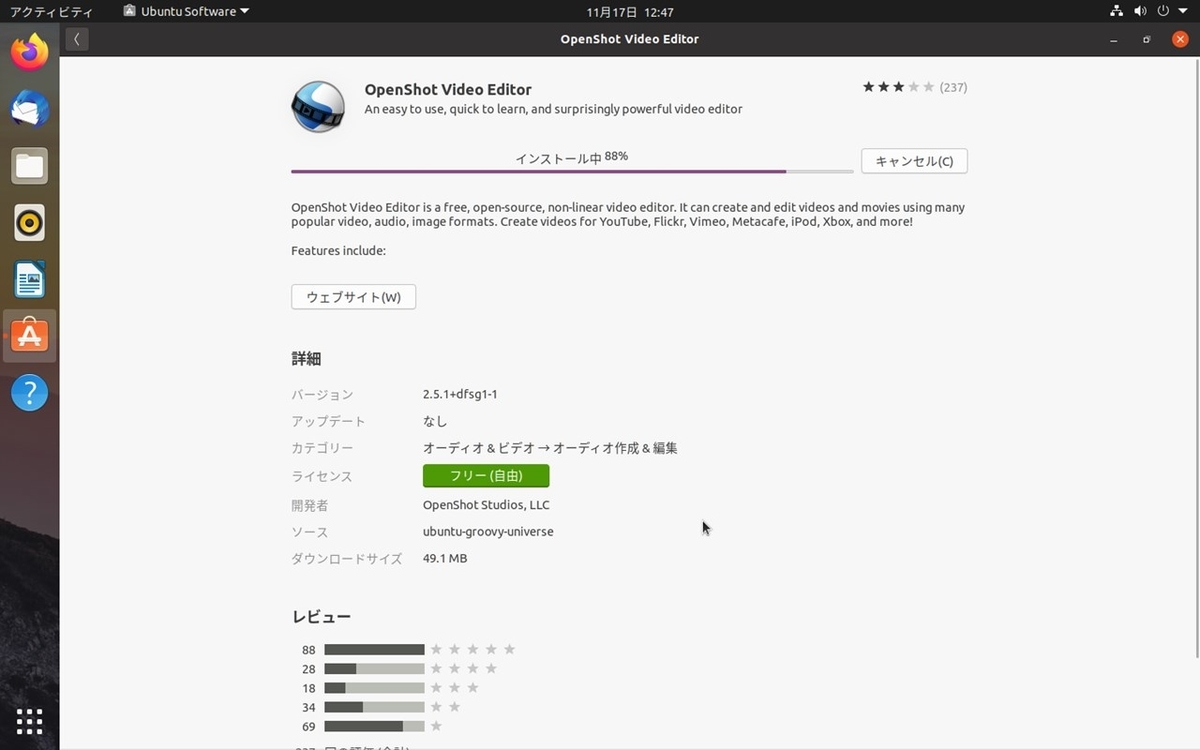Open Firefox from the dock
The height and width of the screenshot is (750, 1200).
pyautogui.click(x=30, y=52)
